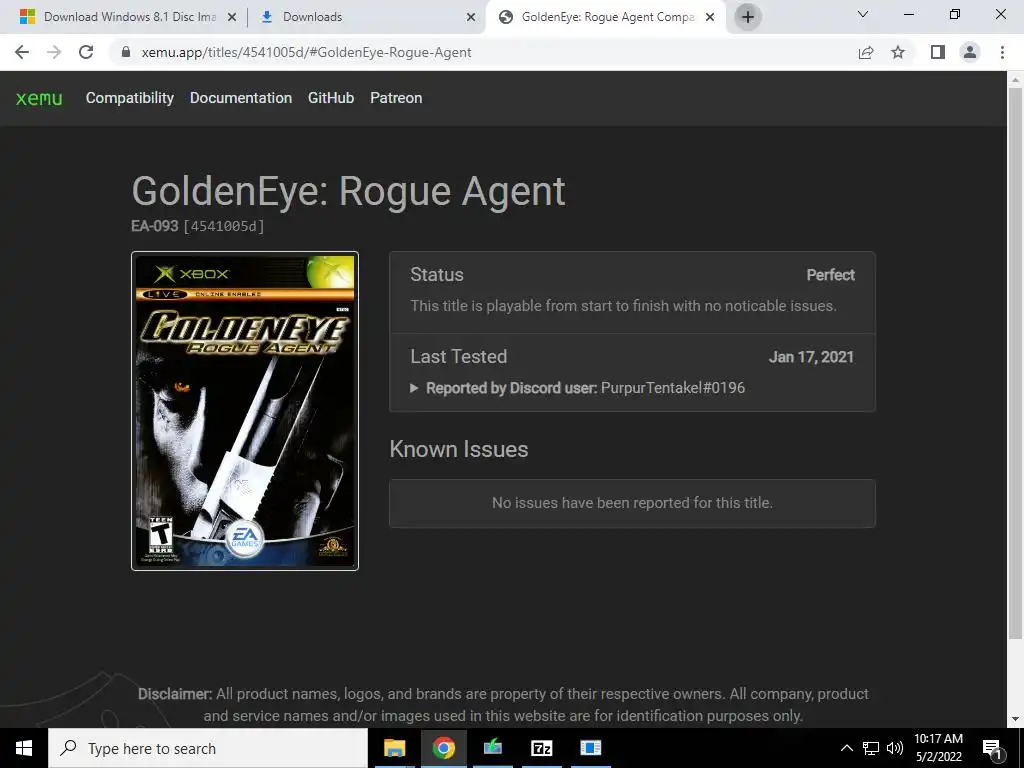
Task: Reload the xemu page
Action: 86,52
